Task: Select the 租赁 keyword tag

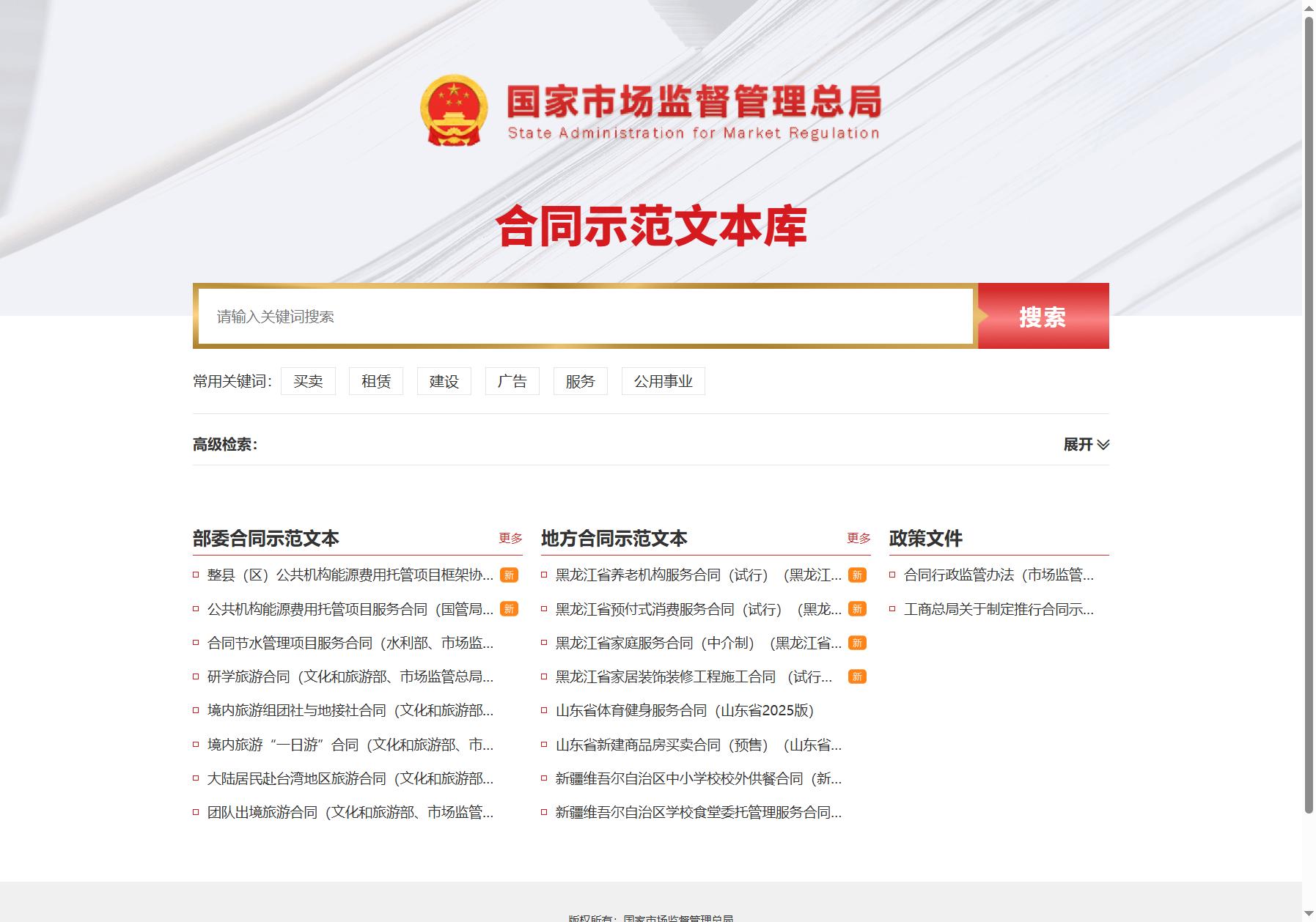Action: 376,381
